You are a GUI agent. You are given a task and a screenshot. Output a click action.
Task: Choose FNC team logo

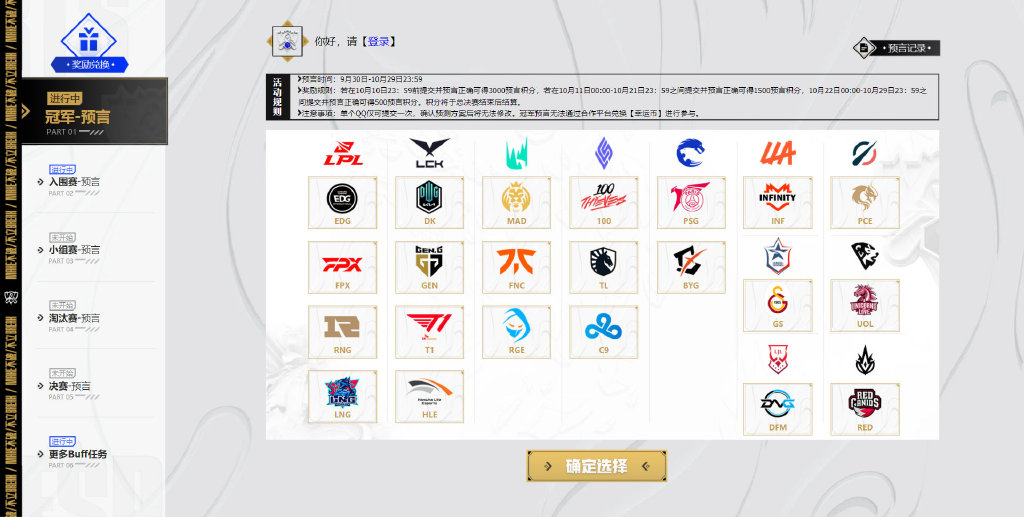click(x=516, y=261)
